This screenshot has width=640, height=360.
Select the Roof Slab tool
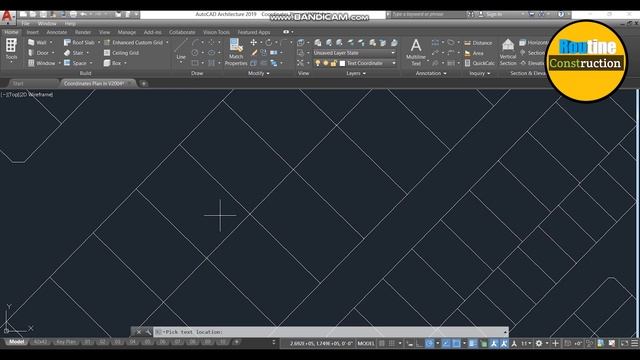click(x=79, y=42)
